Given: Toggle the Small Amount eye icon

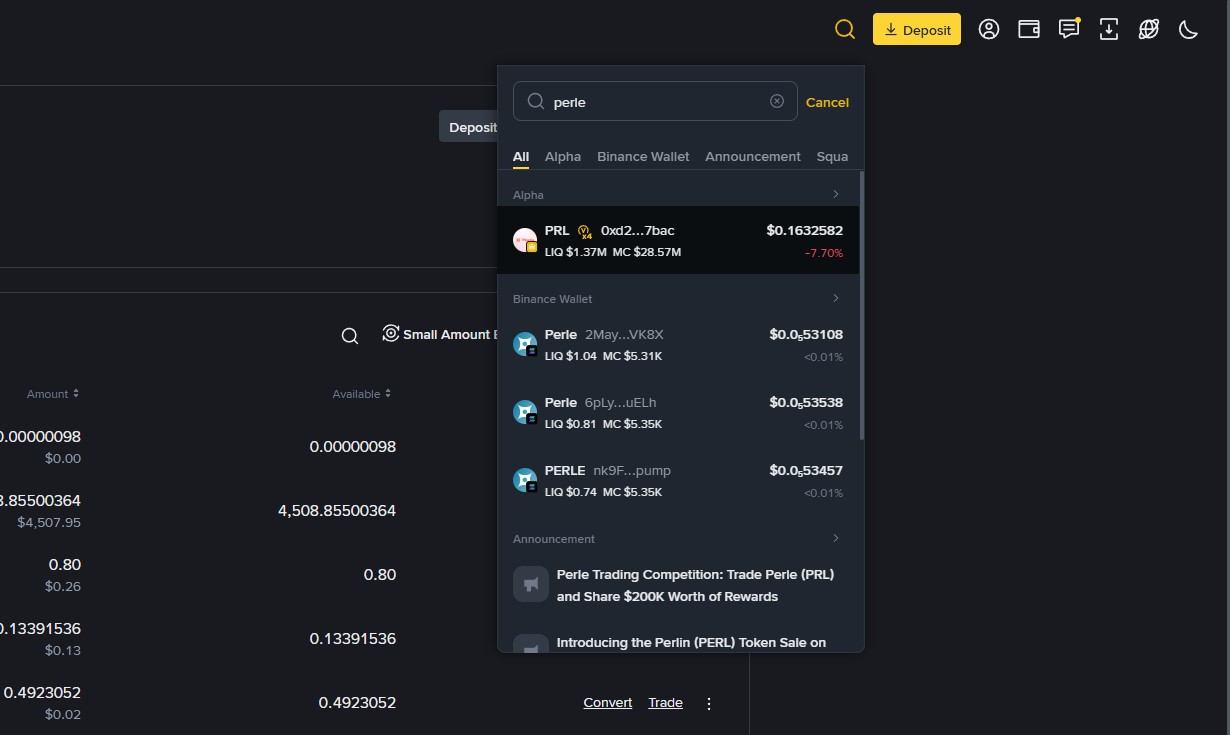Looking at the screenshot, I should tap(391, 333).
